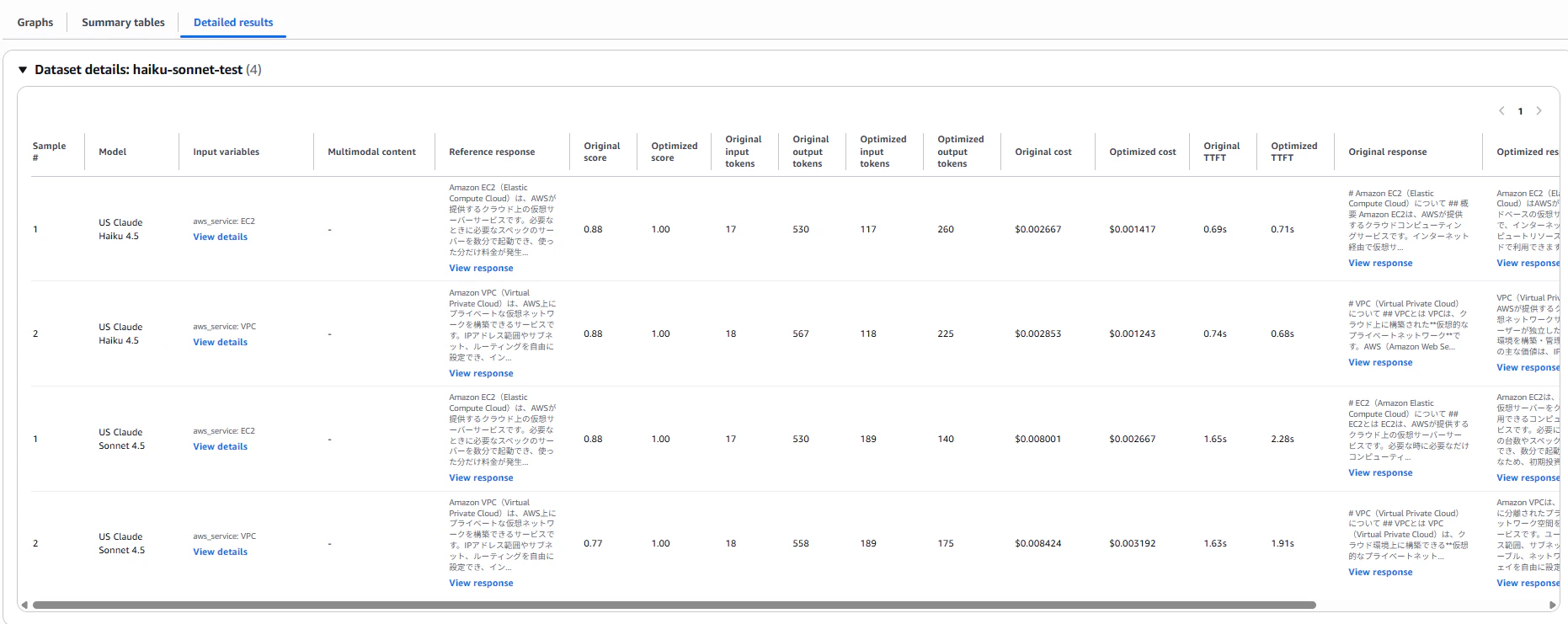The image size is (1568, 624).
Task: Click the Input variables column header
Action: click(x=226, y=152)
